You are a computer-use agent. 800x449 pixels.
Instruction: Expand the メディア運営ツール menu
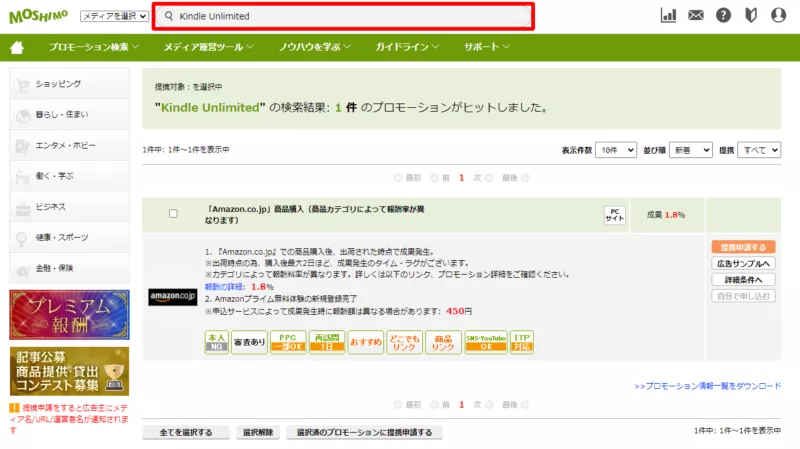click(x=208, y=47)
